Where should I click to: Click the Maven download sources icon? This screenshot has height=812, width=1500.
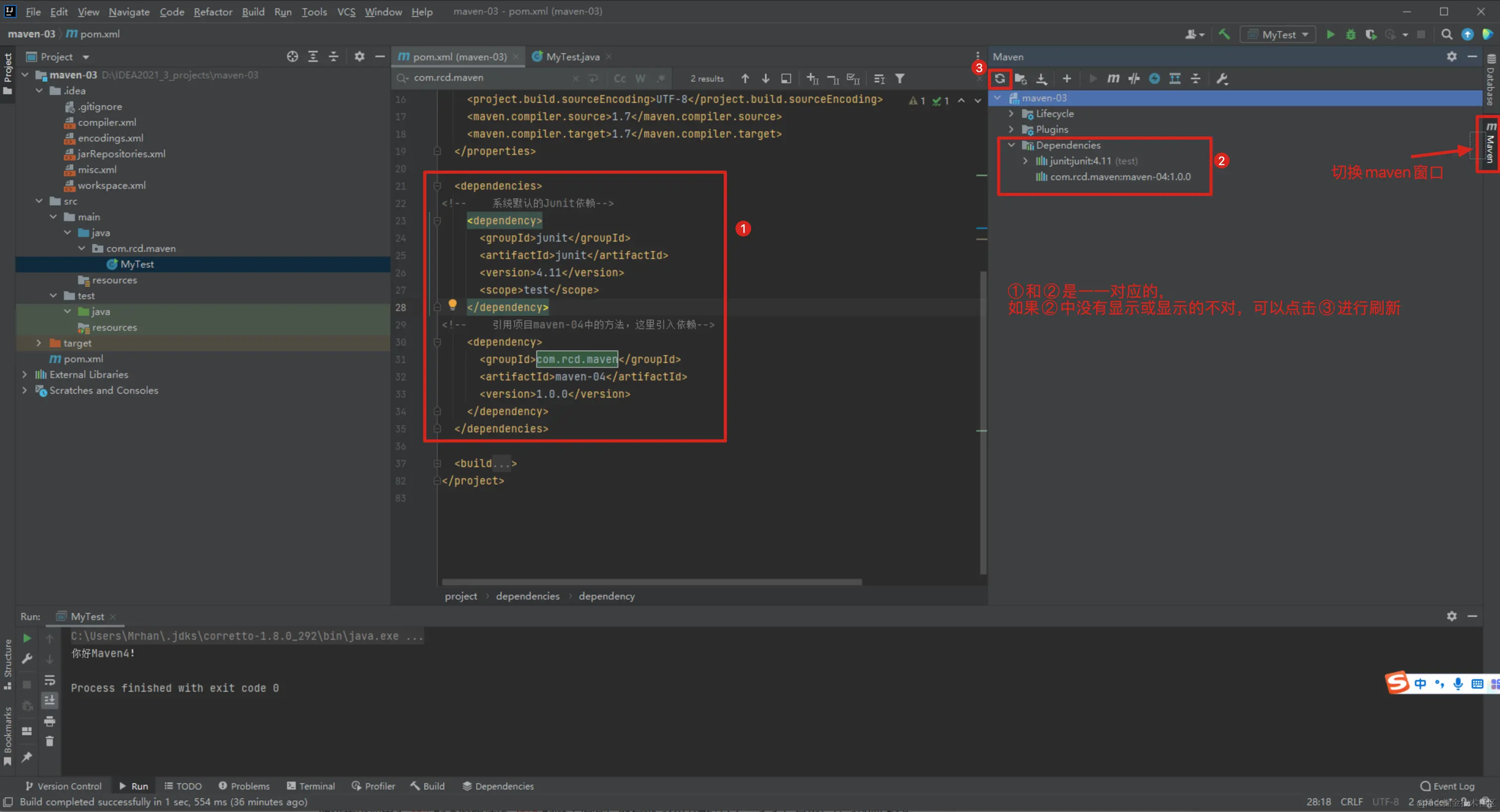[x=1041, y=79]
